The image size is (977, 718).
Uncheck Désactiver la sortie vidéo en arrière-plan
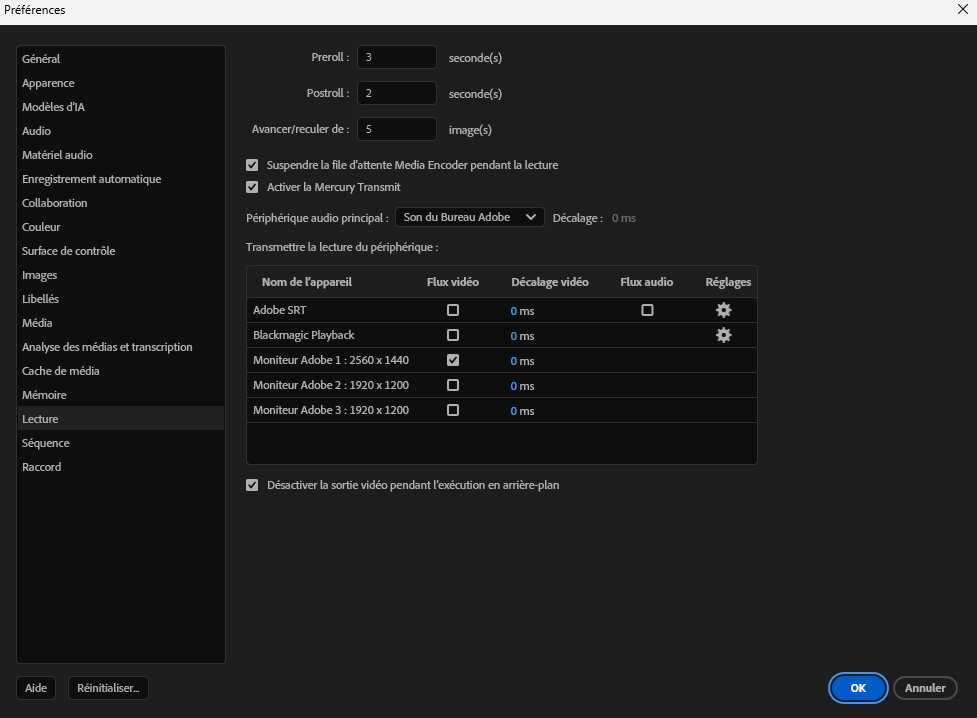252,485
